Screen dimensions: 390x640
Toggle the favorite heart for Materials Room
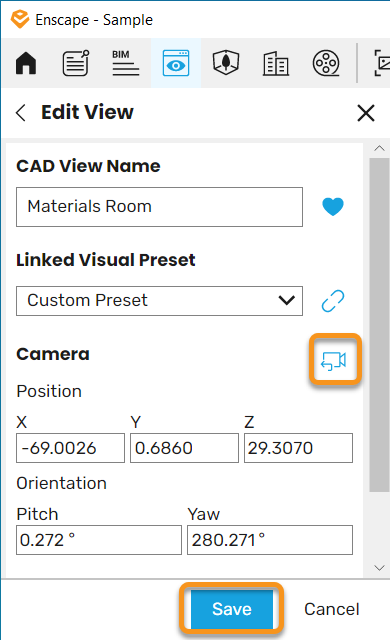[x=333, y=207]
